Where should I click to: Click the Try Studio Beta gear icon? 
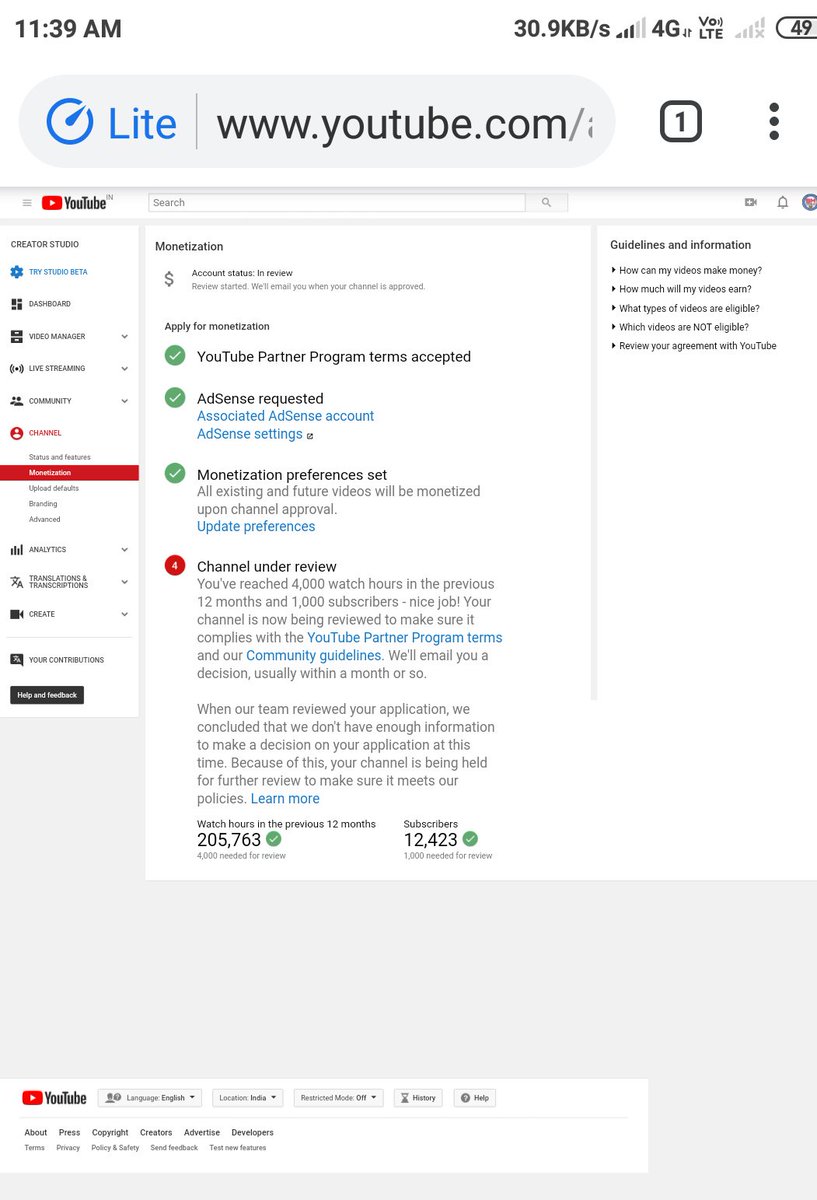tap(16, 272)
